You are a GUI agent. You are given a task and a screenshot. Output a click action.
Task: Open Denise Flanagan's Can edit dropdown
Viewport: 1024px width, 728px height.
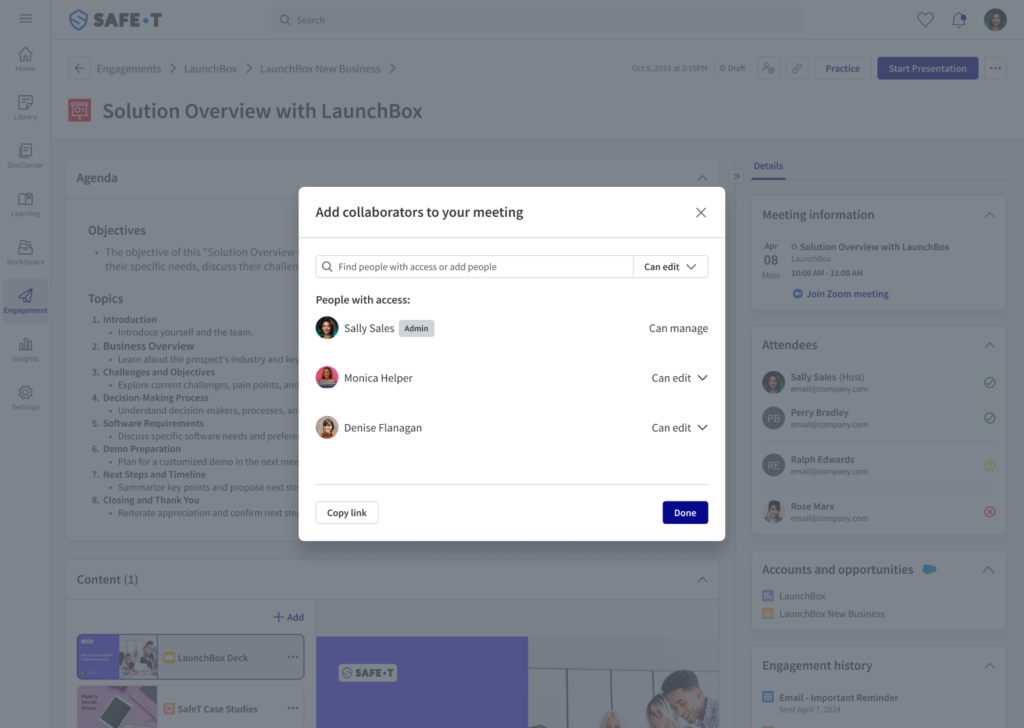679,428
